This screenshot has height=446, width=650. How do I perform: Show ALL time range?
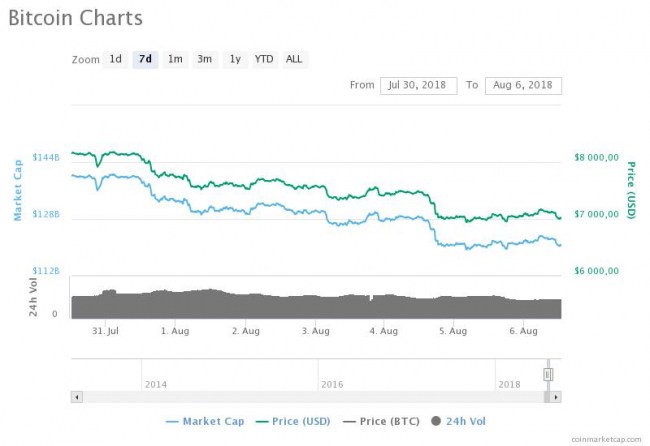[294, 59]
